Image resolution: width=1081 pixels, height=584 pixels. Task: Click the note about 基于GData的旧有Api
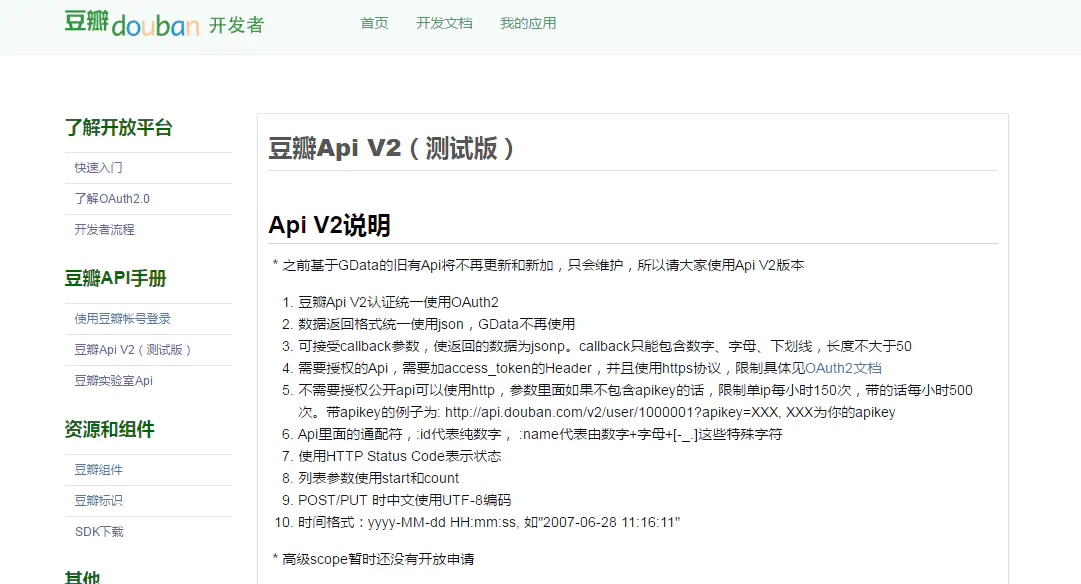coord(538,265)
